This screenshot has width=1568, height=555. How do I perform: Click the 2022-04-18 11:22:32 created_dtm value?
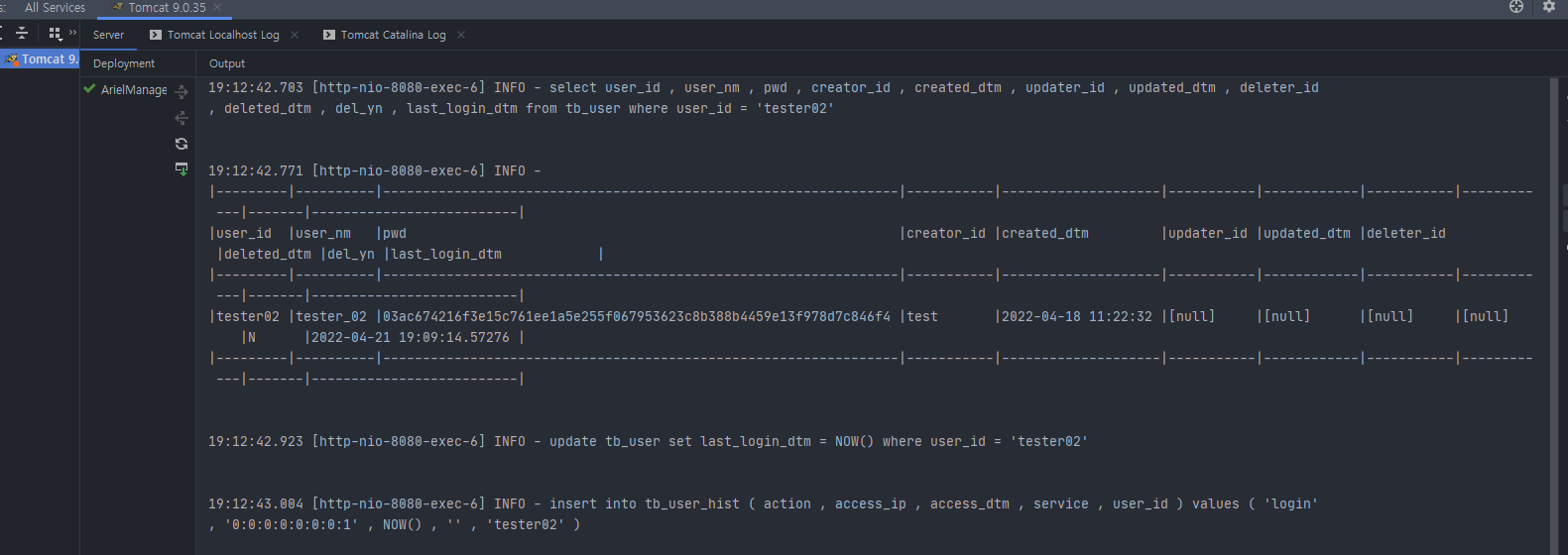(x=1077, y=317)
